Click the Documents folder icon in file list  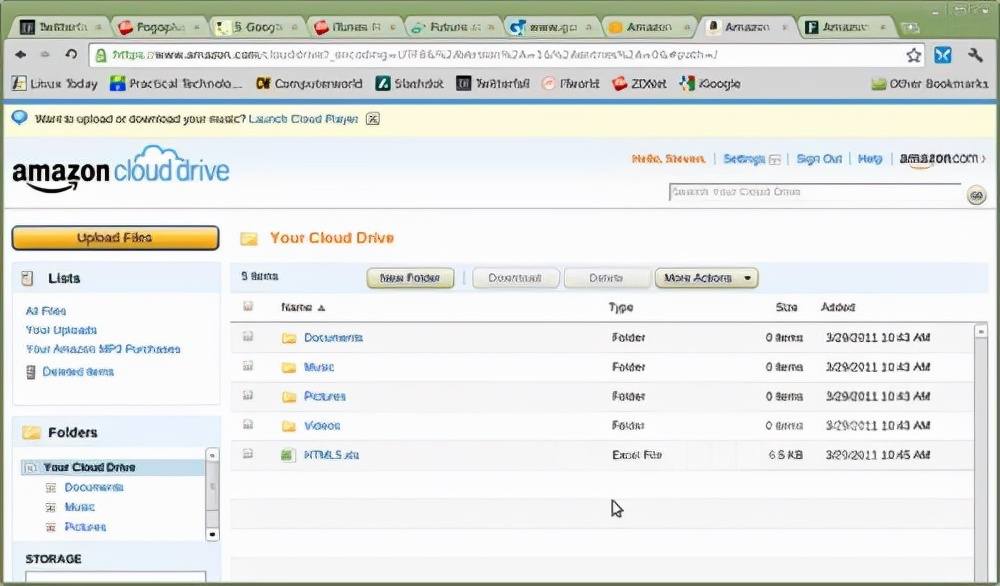(289, 338)
